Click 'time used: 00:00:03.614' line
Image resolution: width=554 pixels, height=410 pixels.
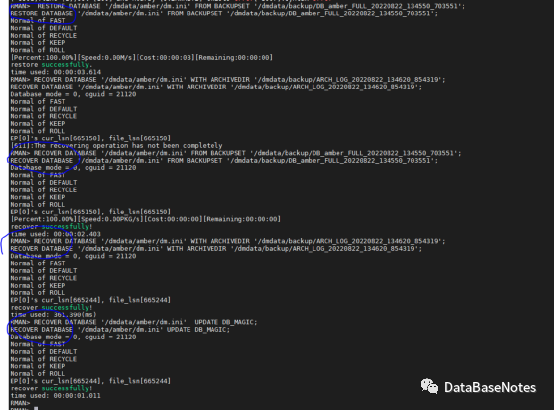(x=55, y=72)
